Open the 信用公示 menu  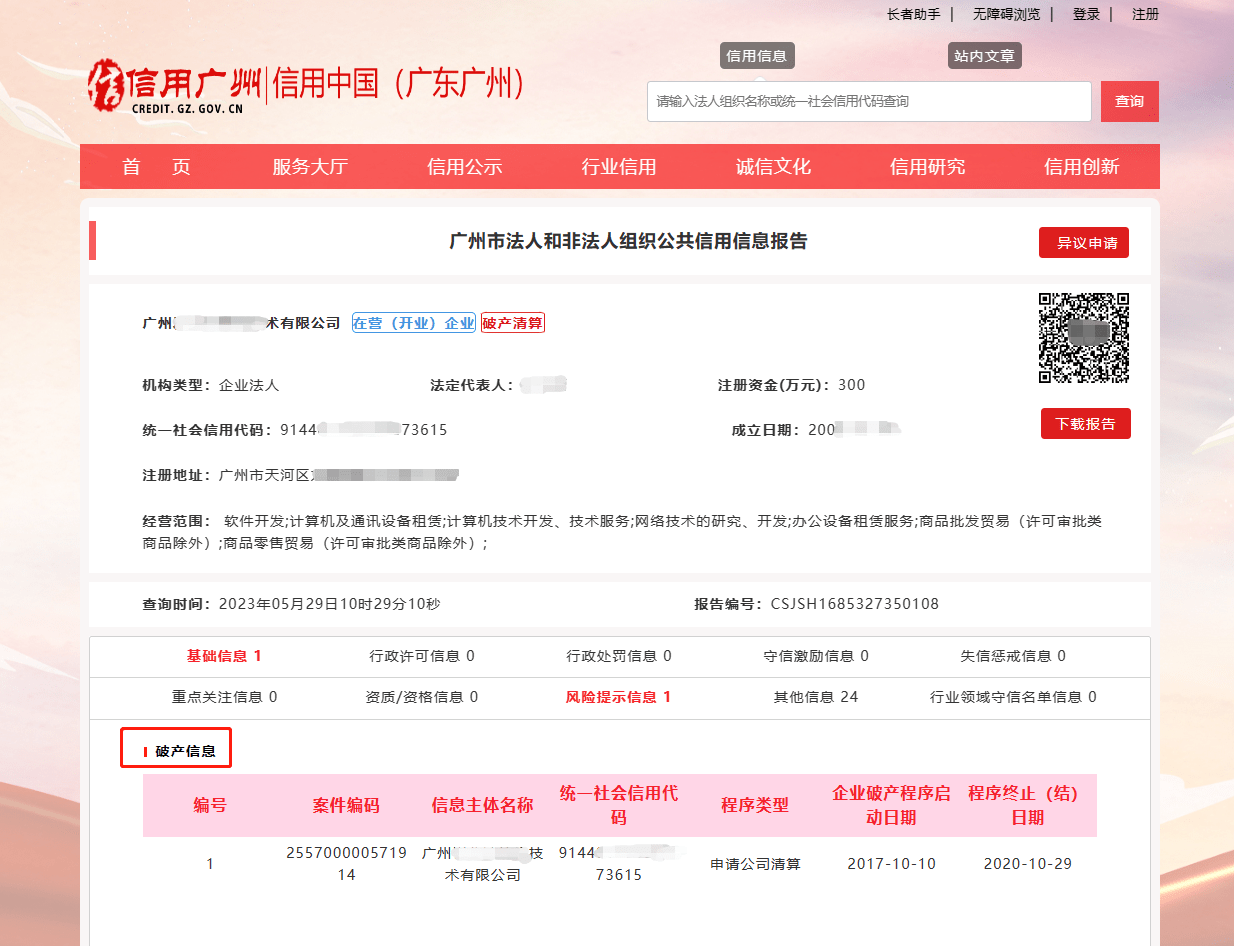coord(466,166)
